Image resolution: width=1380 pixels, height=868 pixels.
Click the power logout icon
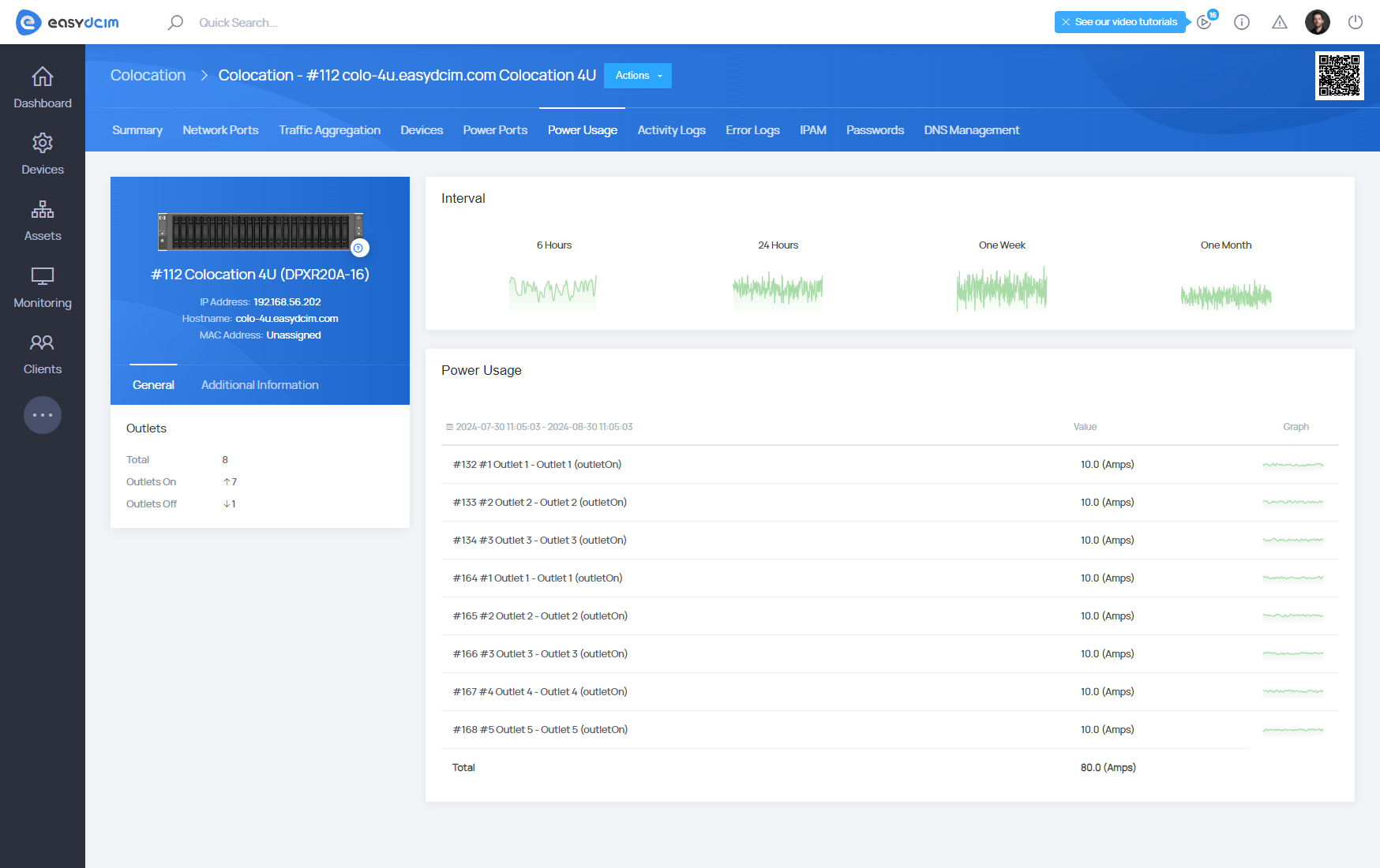1355,22
